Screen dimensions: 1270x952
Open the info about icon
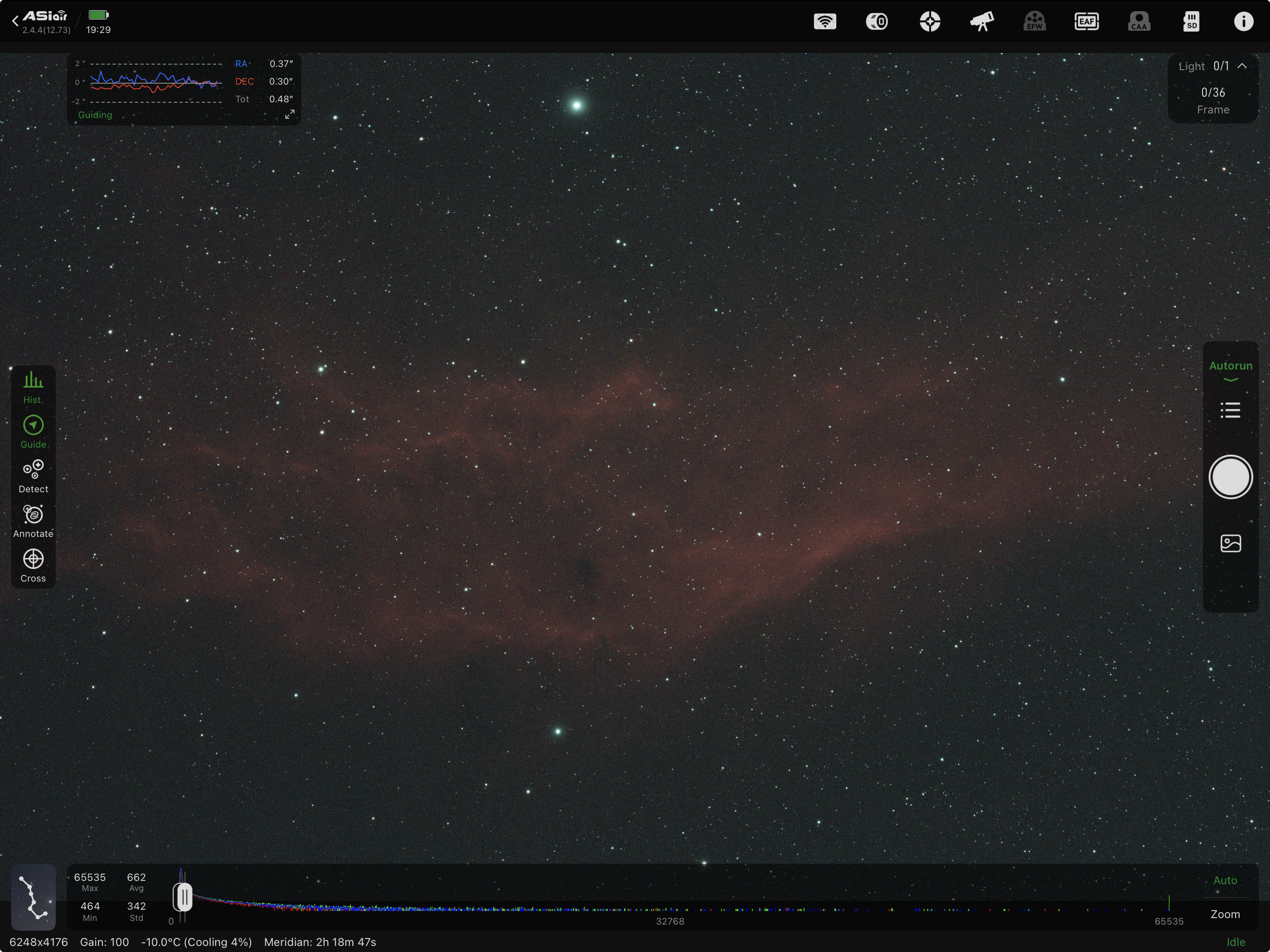1244,22
